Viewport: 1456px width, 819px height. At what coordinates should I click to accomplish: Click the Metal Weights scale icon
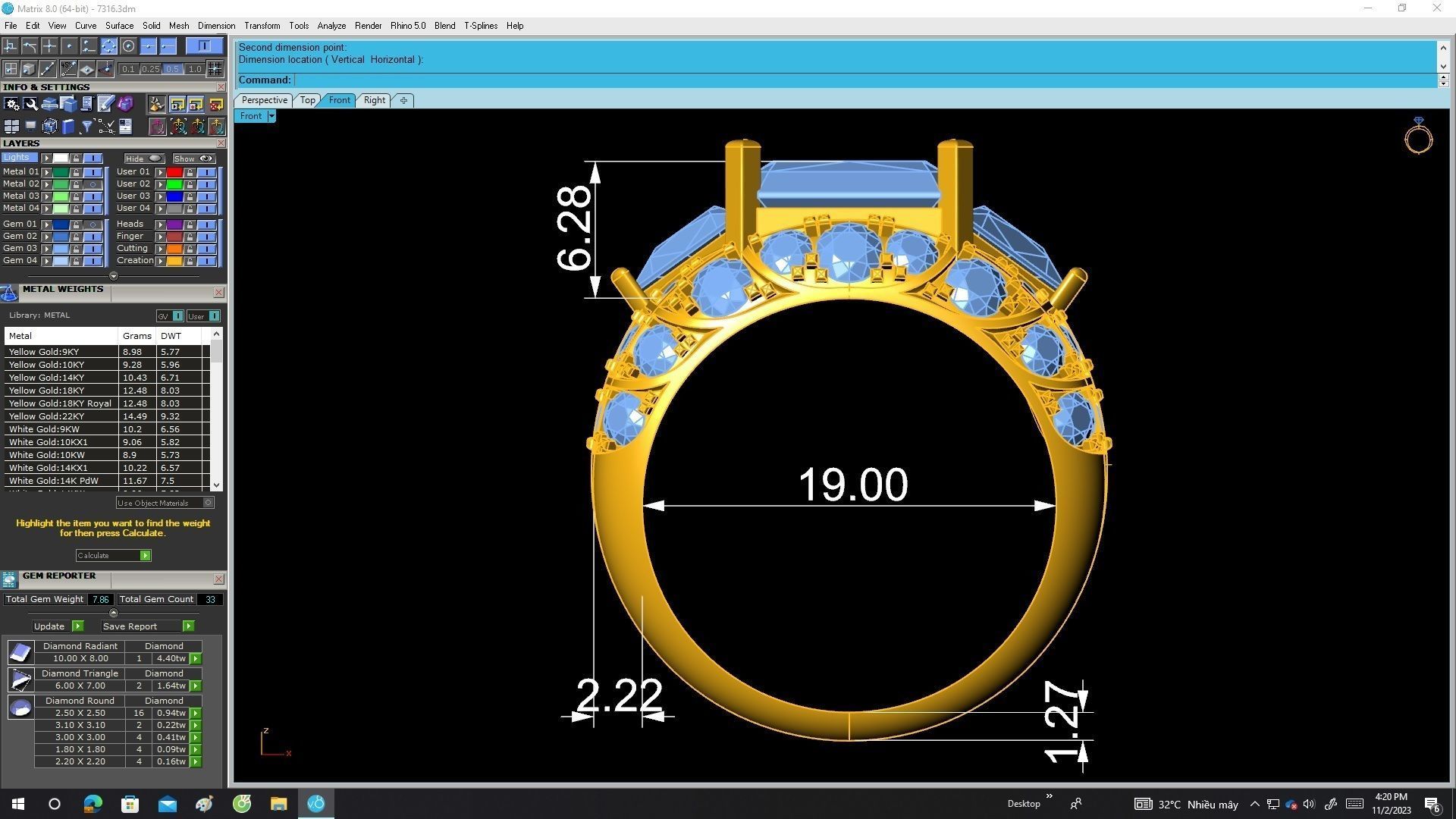(9, 293)
